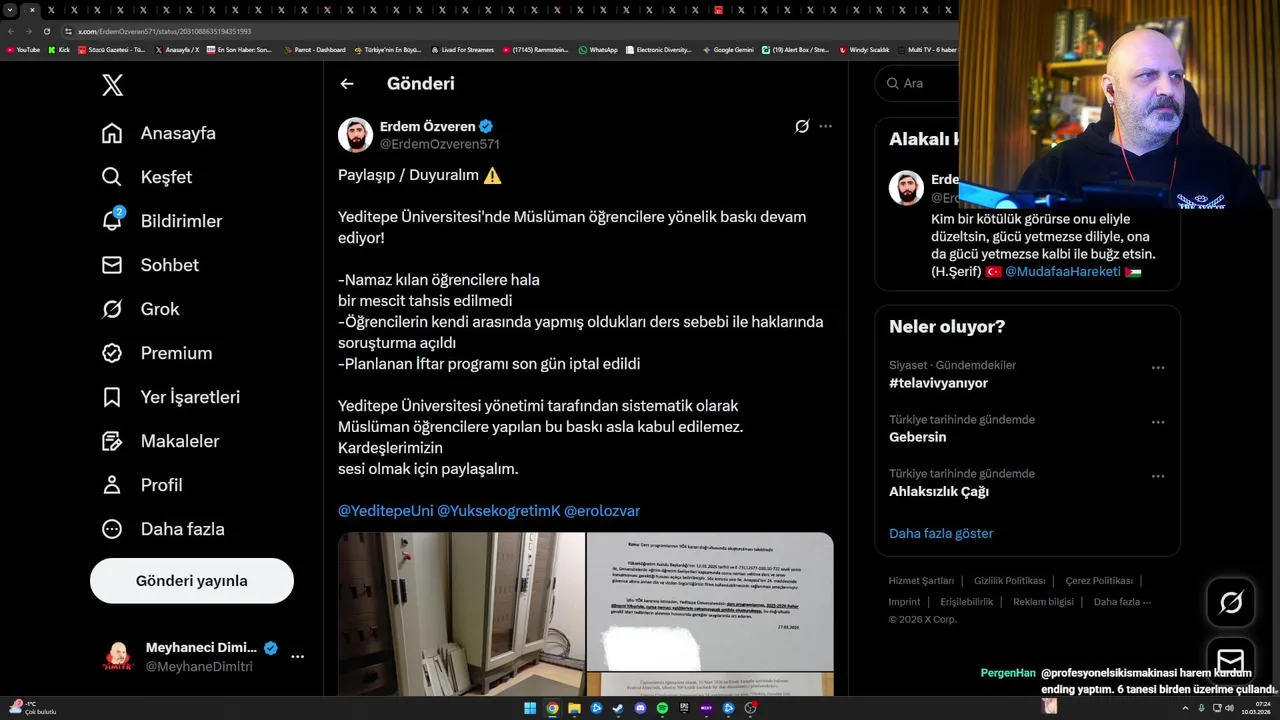Image resolution: width=1280 pixels, height=720 pixels.
Task: Open Sohbet messages
Action: coord(151,265)
